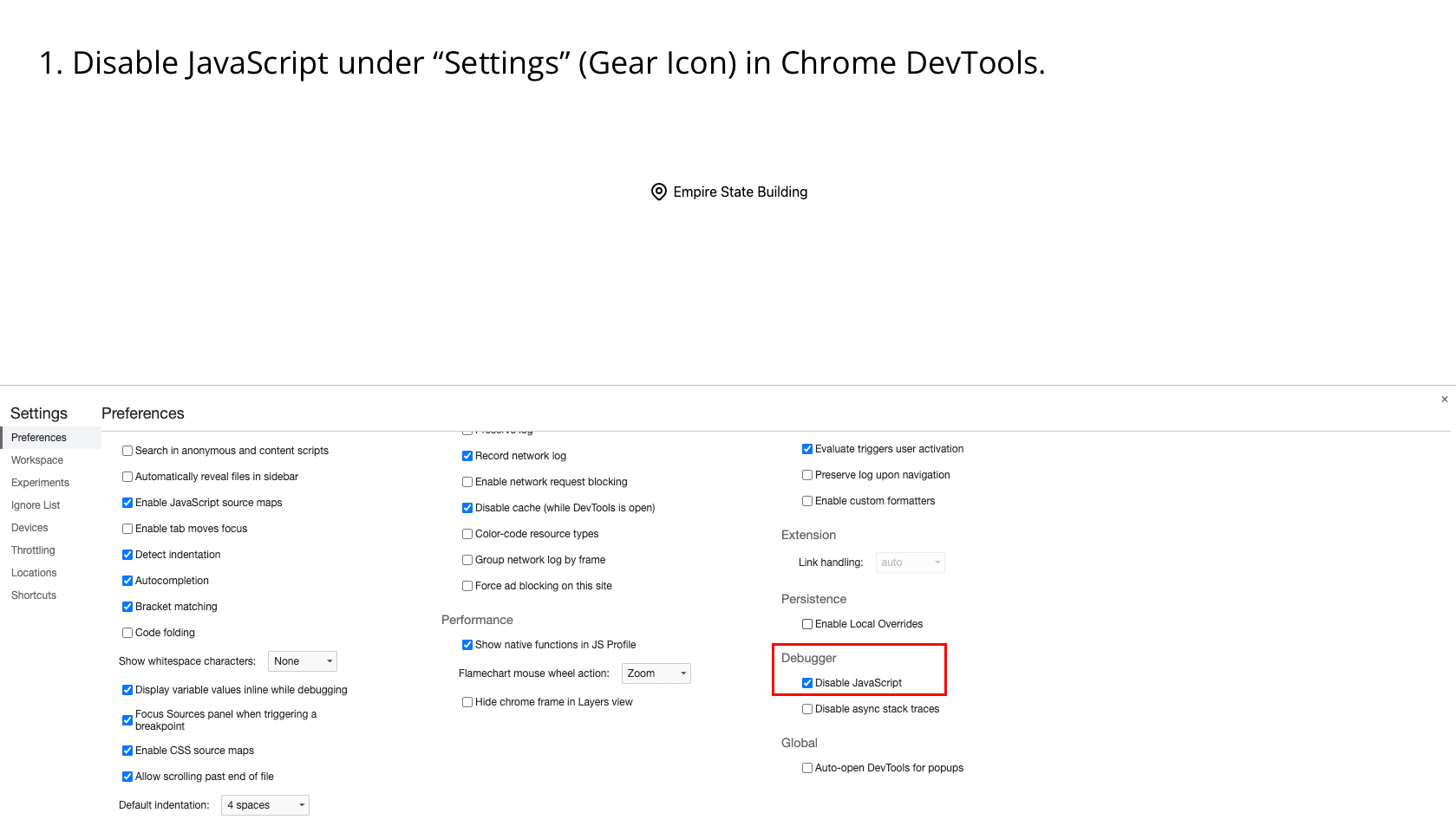Click the location pin icon beside Empire State Building

[x=659, y=192]
